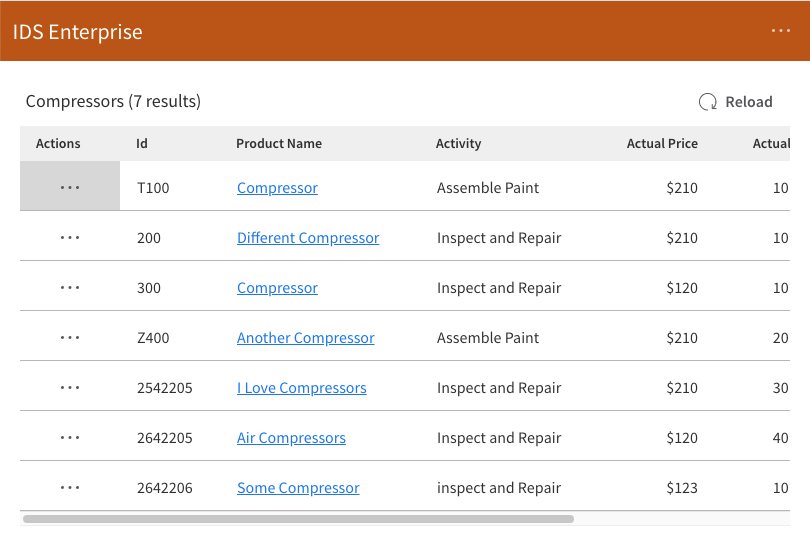Open the Some Compressor link
Viewport: 810px width, 547px height.
[298, 488]
